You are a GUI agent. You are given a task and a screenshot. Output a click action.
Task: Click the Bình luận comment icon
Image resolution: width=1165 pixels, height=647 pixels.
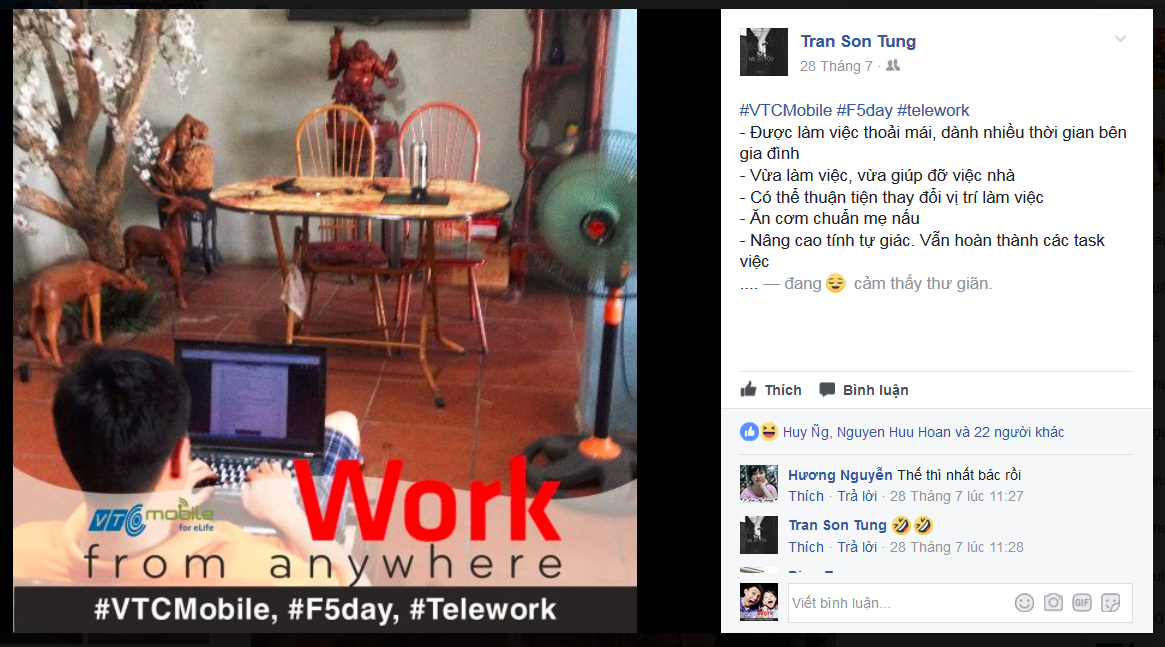click(x=826, y=390)
